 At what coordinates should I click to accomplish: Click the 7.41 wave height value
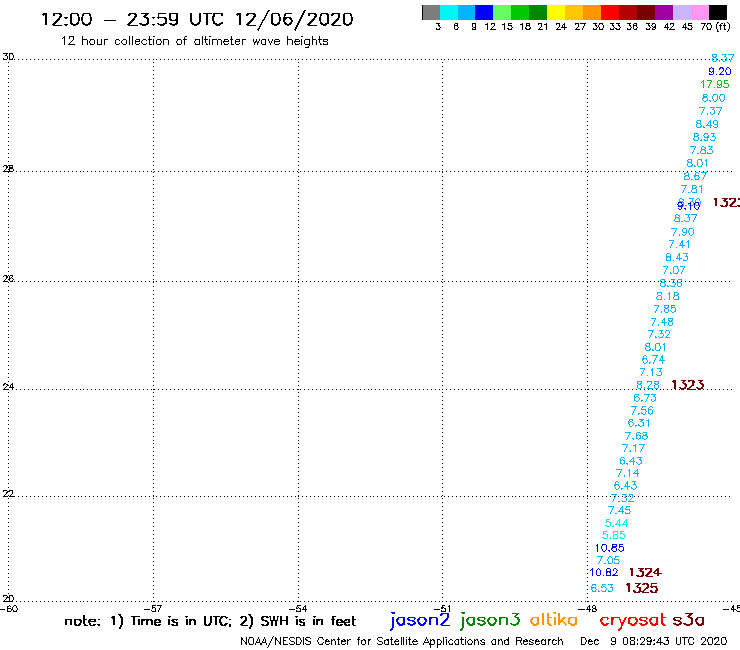[x=679, y=245]
